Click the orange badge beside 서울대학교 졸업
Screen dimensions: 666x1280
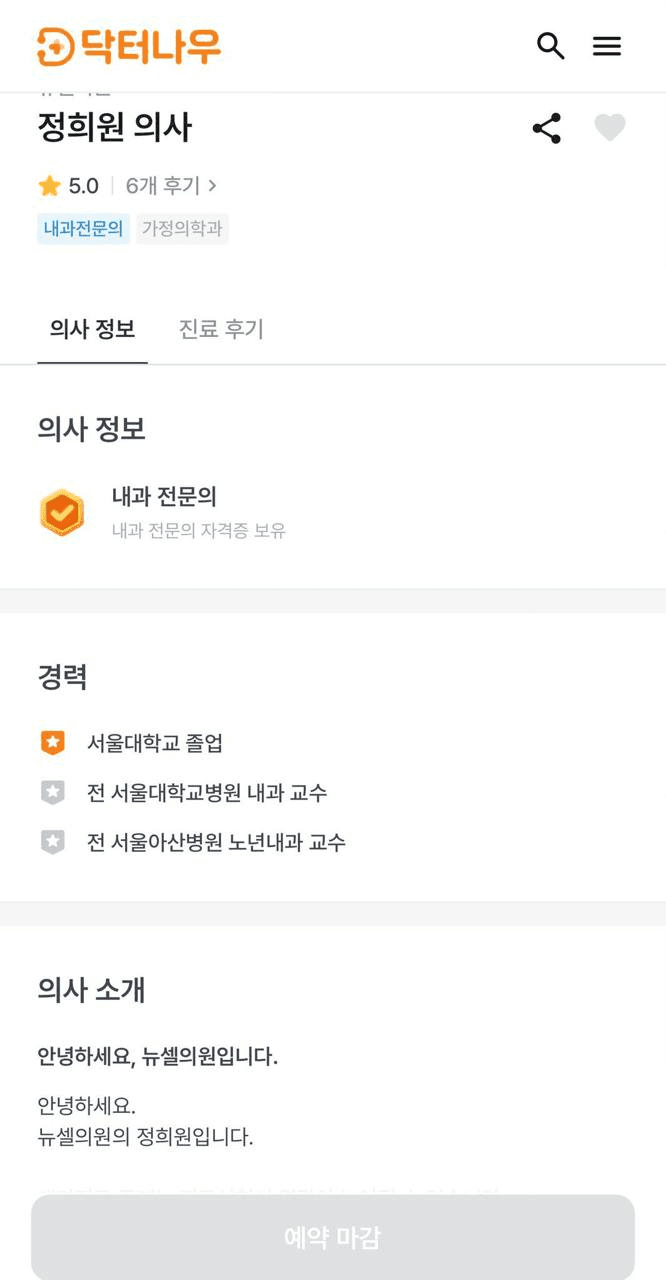53,743
